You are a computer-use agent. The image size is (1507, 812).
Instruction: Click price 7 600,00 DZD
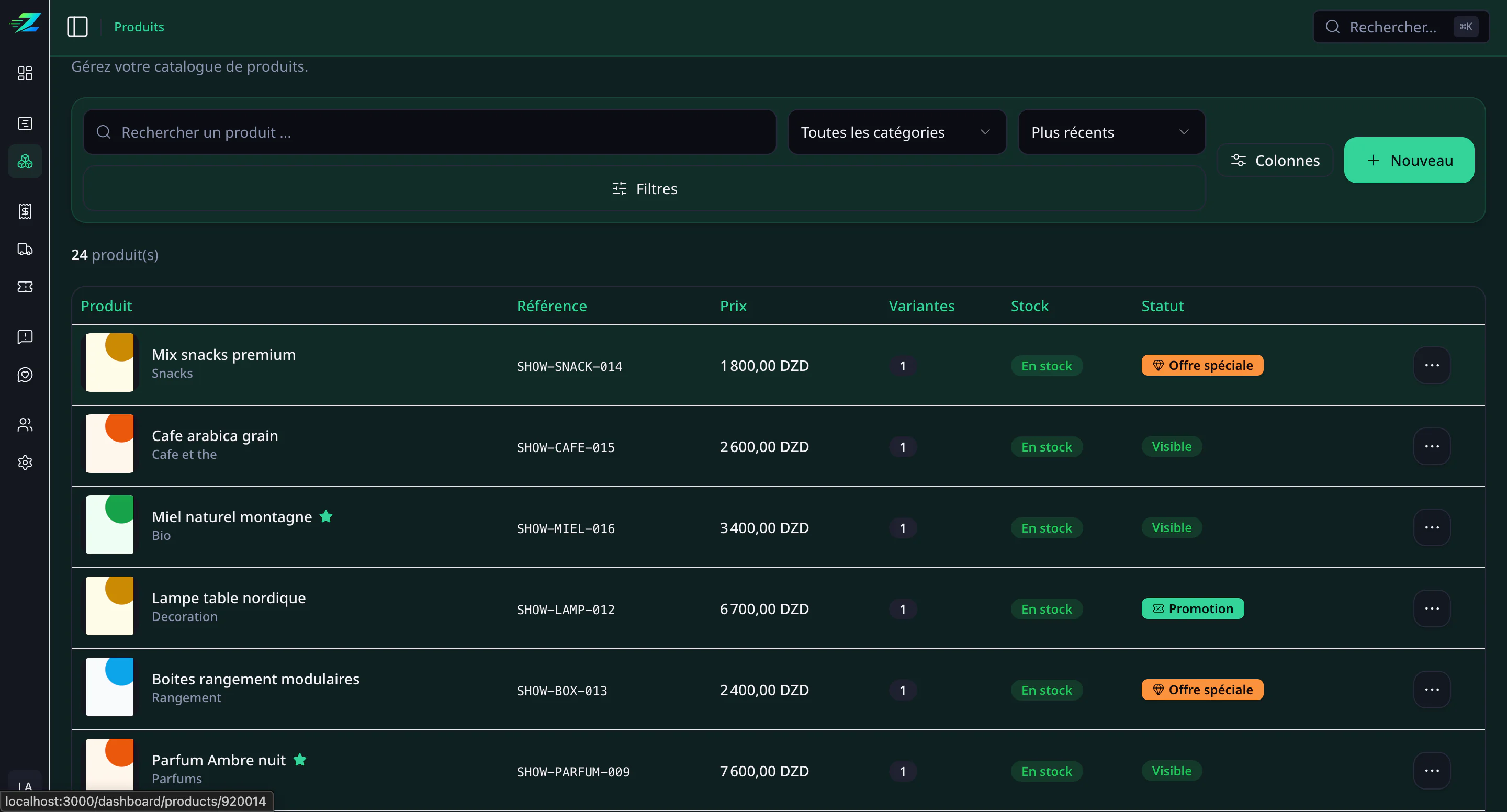764,771
